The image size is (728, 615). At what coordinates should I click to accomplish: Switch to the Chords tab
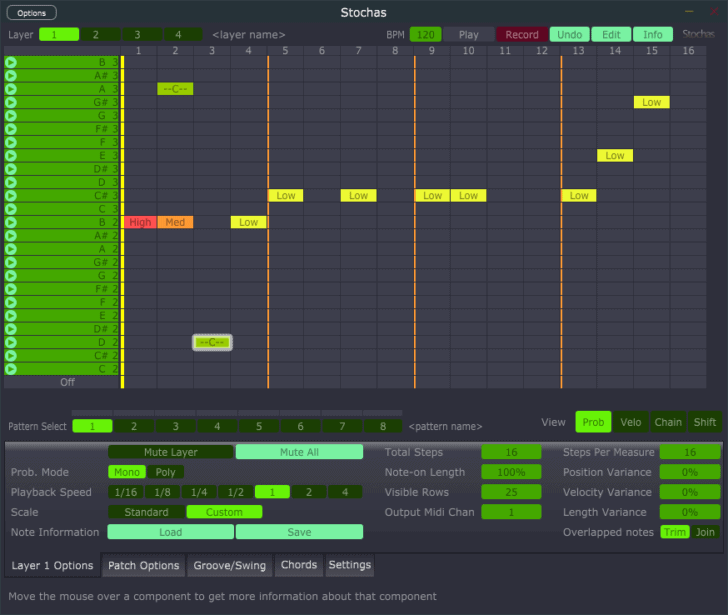click(x=299, y=565)
